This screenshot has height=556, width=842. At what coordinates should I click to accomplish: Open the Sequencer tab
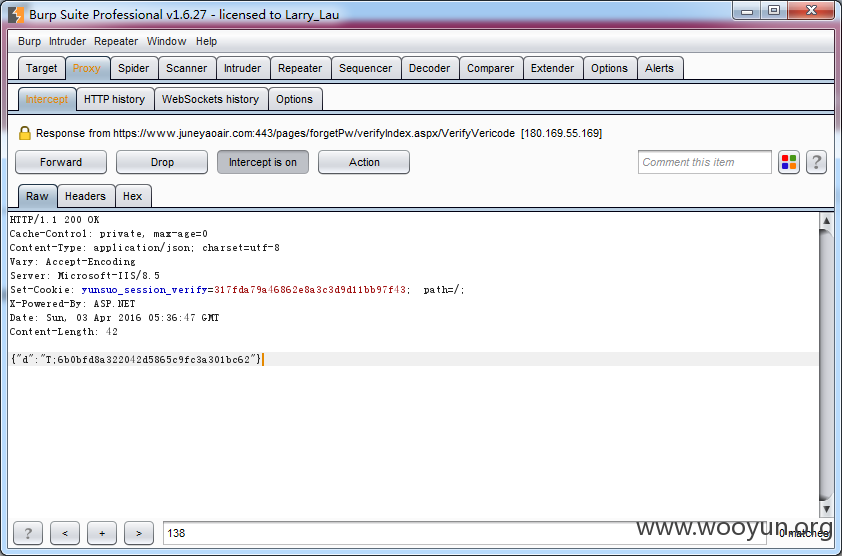[366, 68]
